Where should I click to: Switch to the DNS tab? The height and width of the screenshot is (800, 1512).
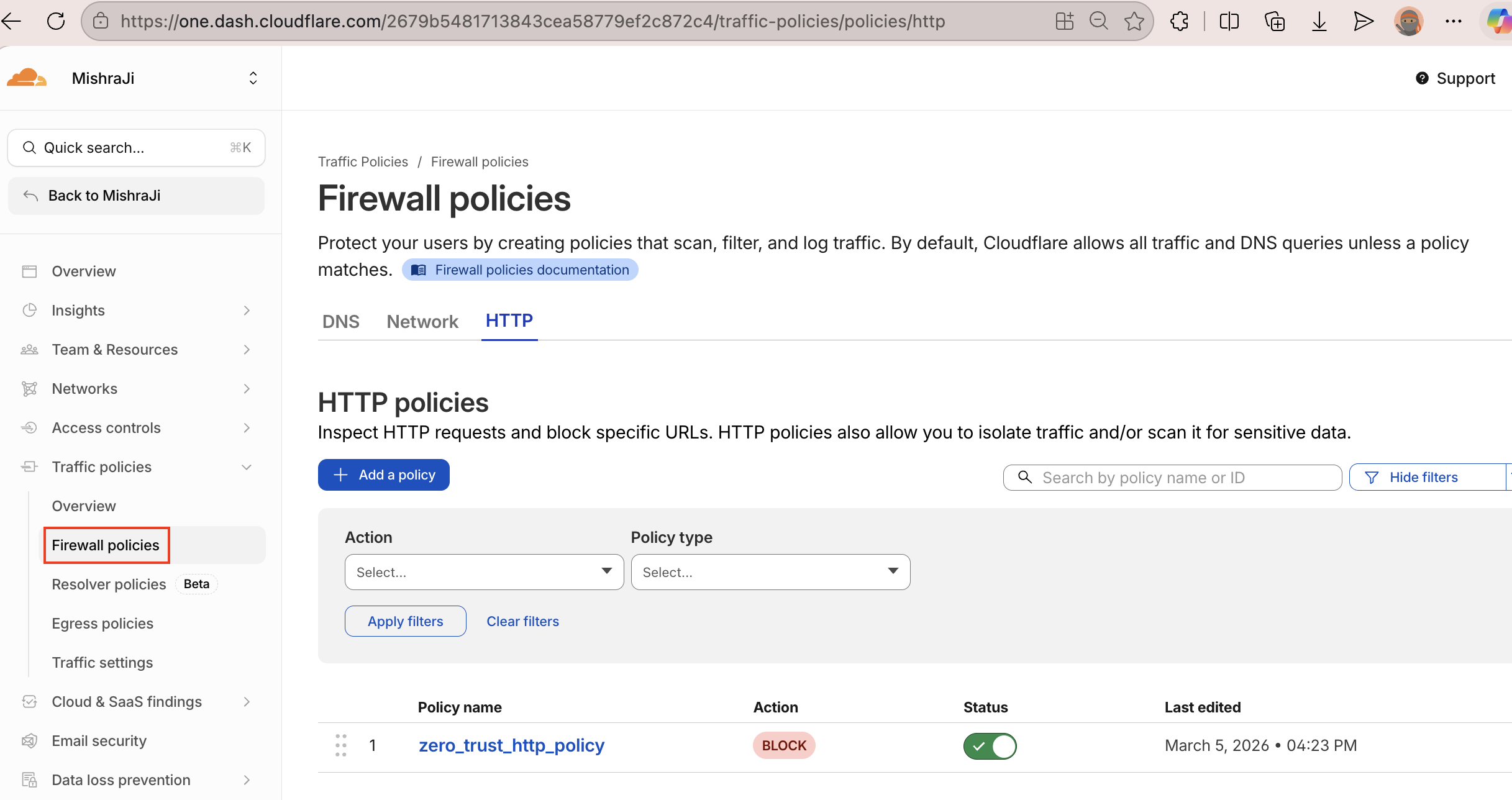(340, 321)
